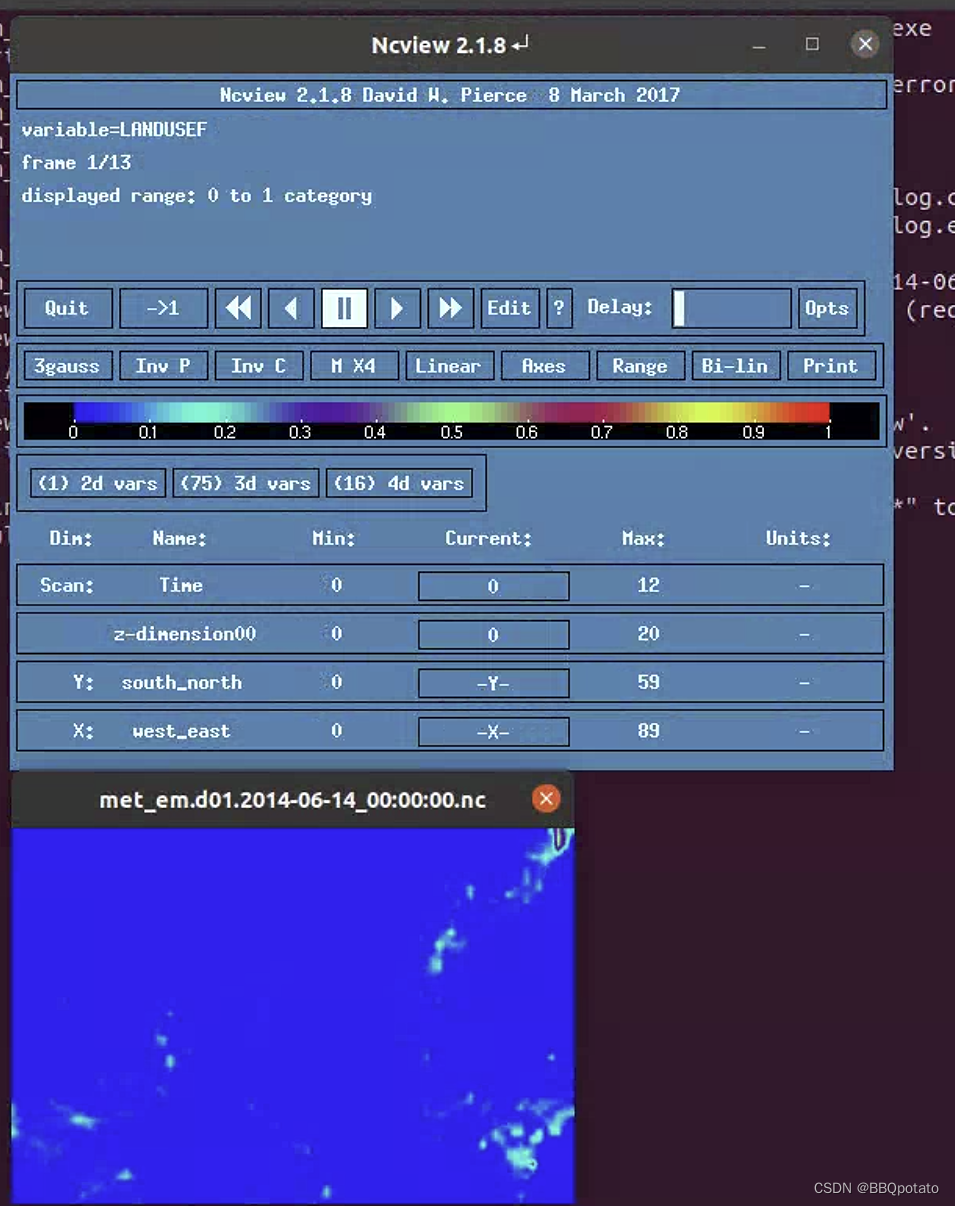Click the fast-forward animation icon
955x1206 pixels.
[450, 308]
